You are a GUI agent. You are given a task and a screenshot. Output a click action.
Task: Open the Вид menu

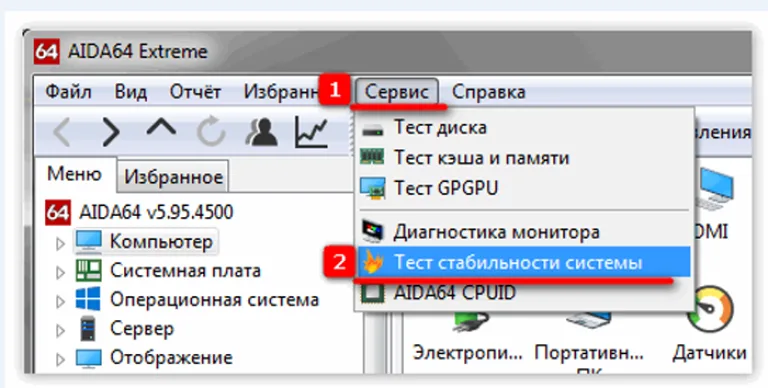[130, 92]
